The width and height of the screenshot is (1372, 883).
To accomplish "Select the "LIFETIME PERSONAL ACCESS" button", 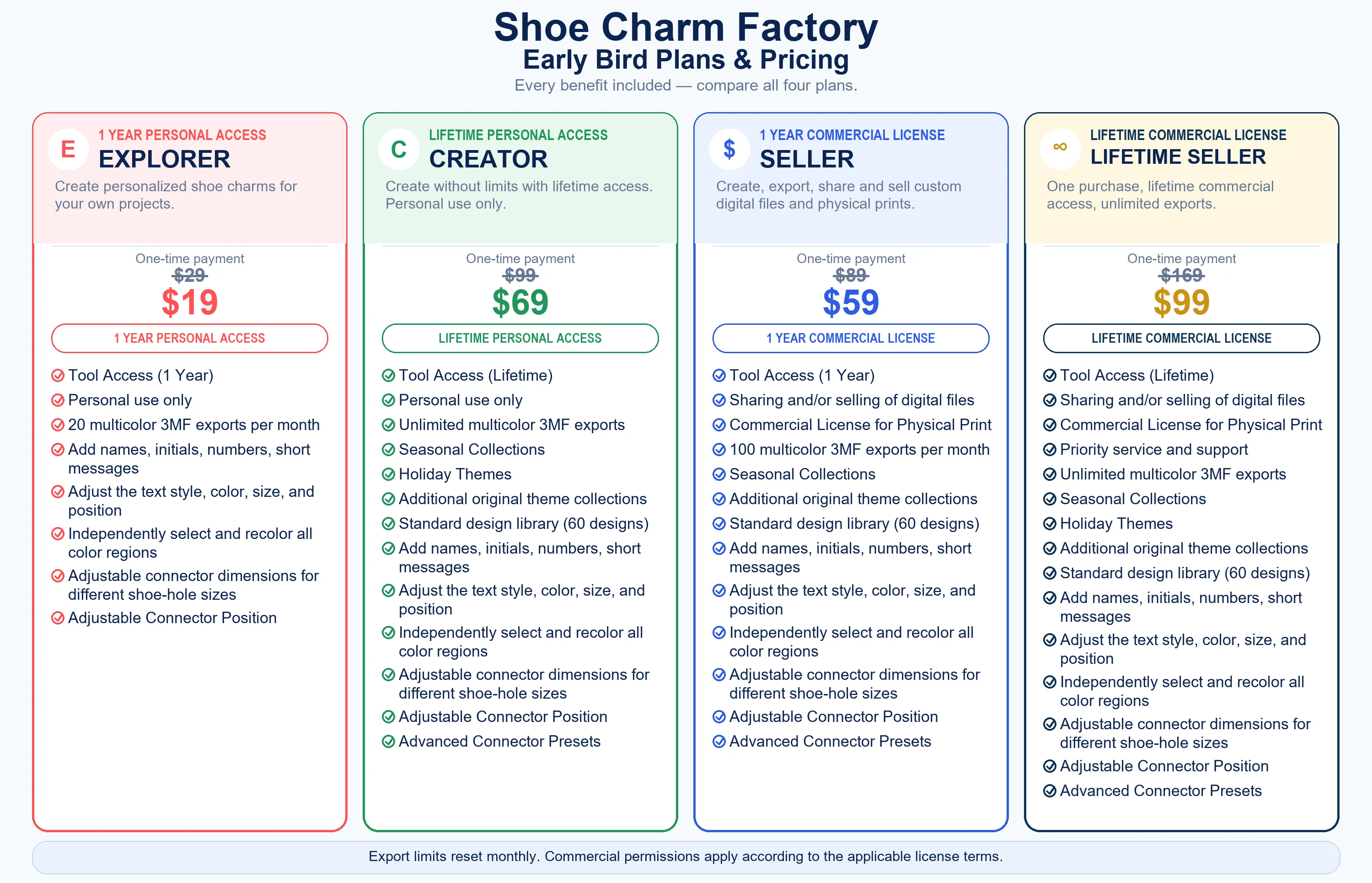I will pyautogui.click(x=520, y=338).
